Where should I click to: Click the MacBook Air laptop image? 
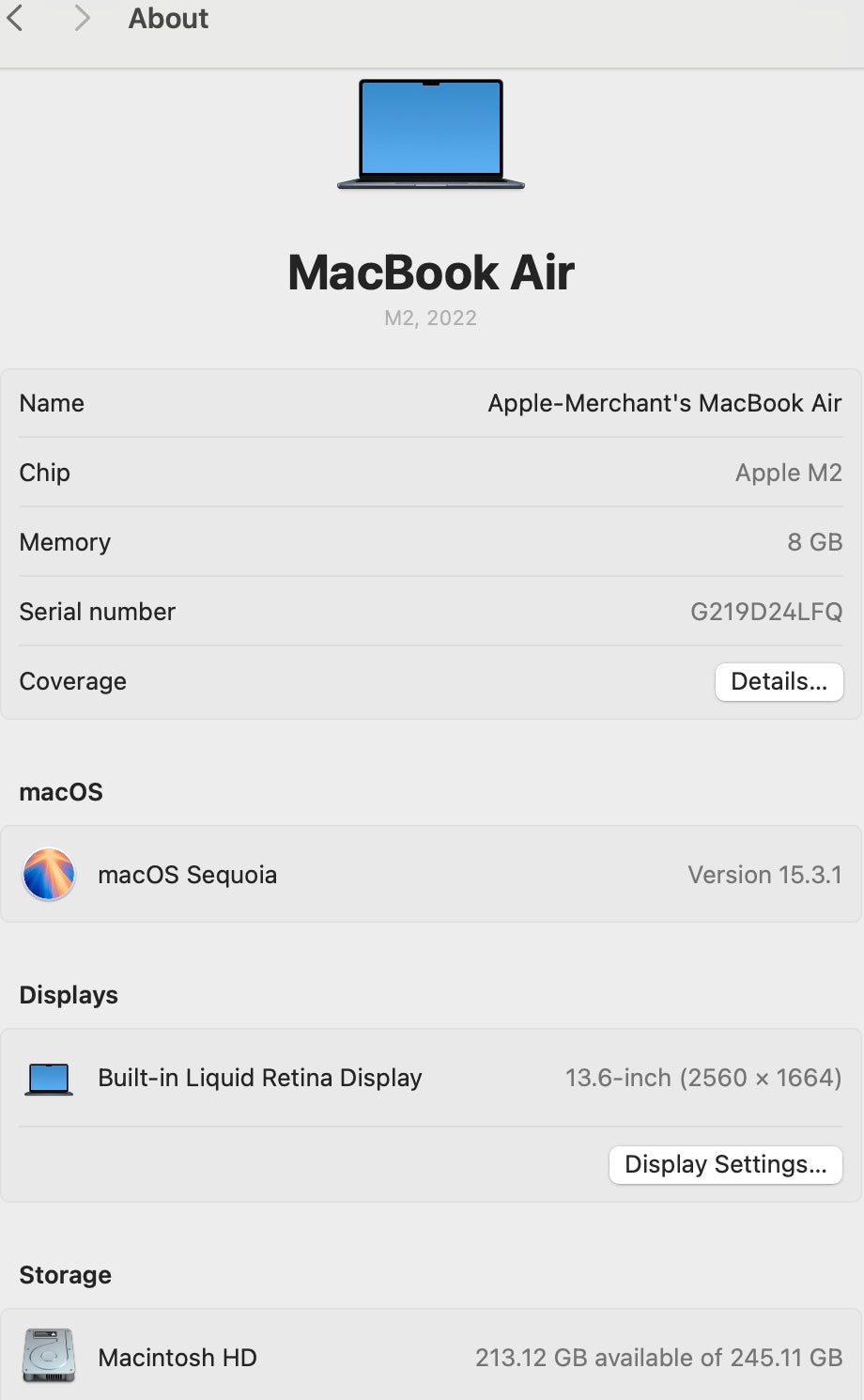(431, 134)
